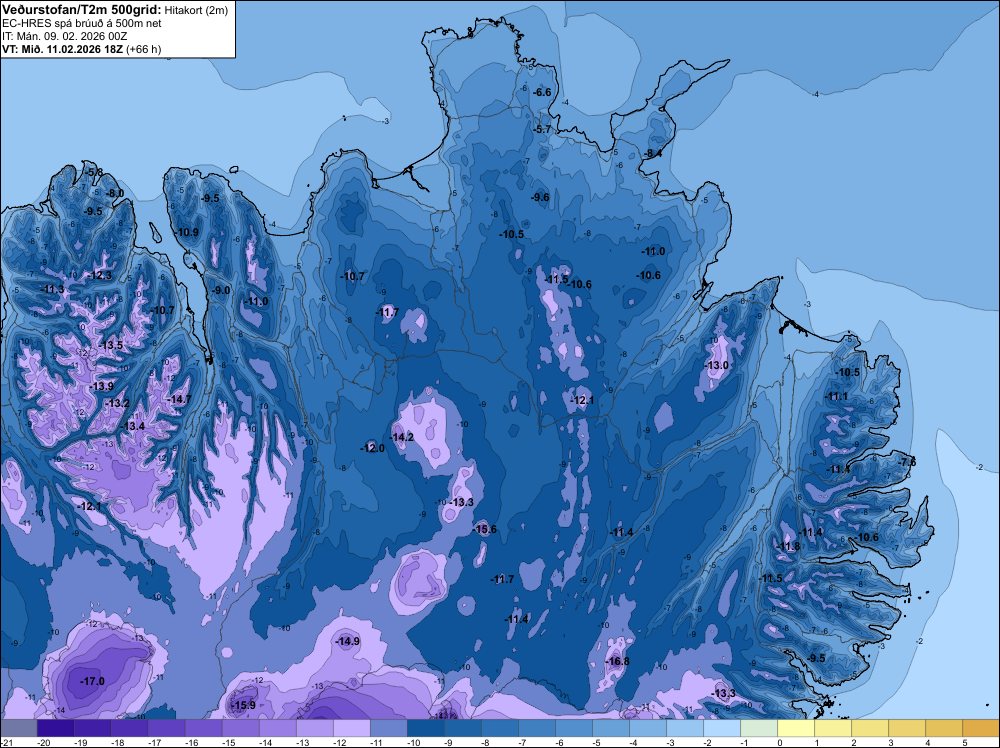Click the -8.4 temperature label
The image size is (1000, 748).
652,153
